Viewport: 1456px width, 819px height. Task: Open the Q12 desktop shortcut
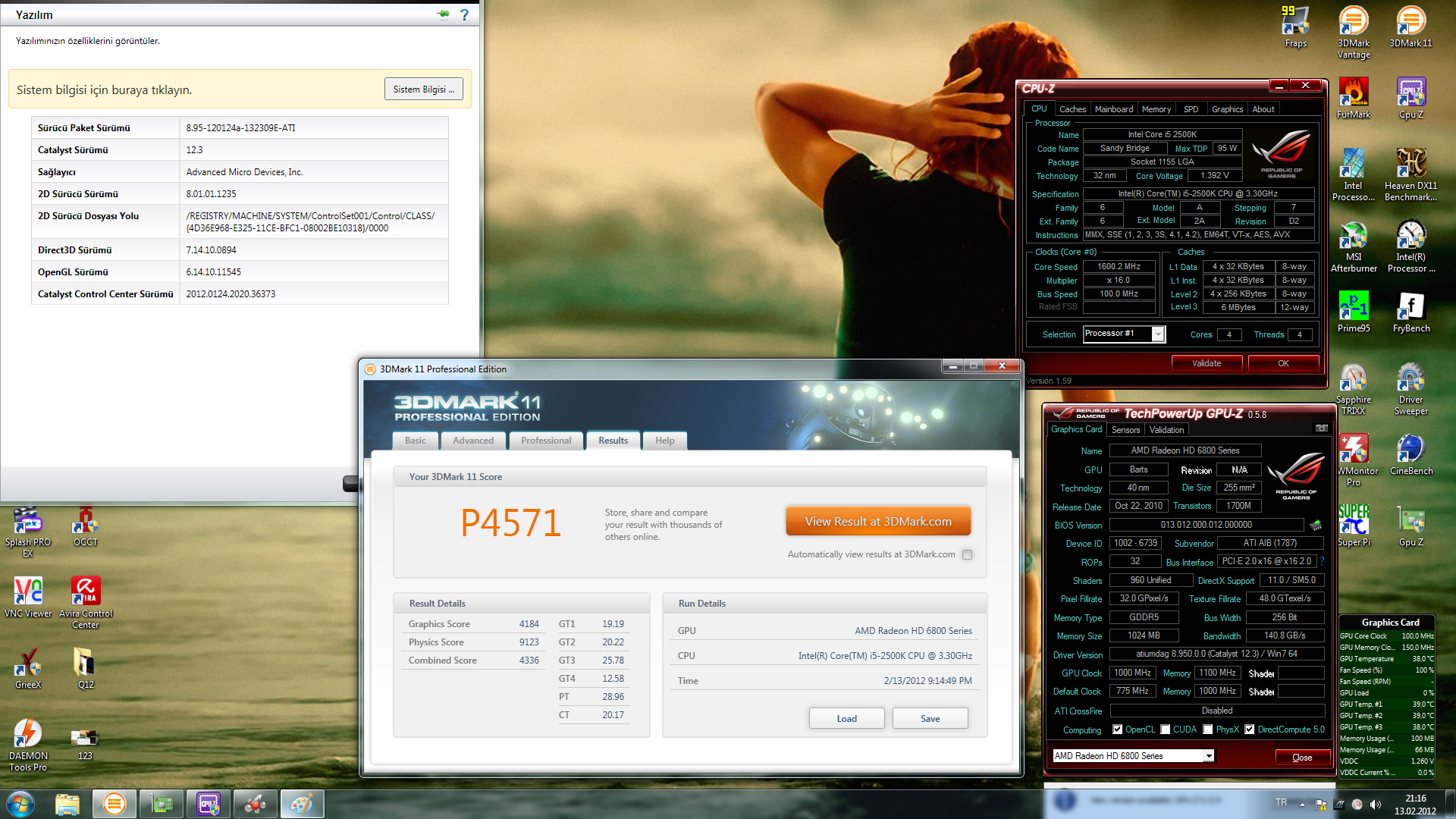click(86, 669)
